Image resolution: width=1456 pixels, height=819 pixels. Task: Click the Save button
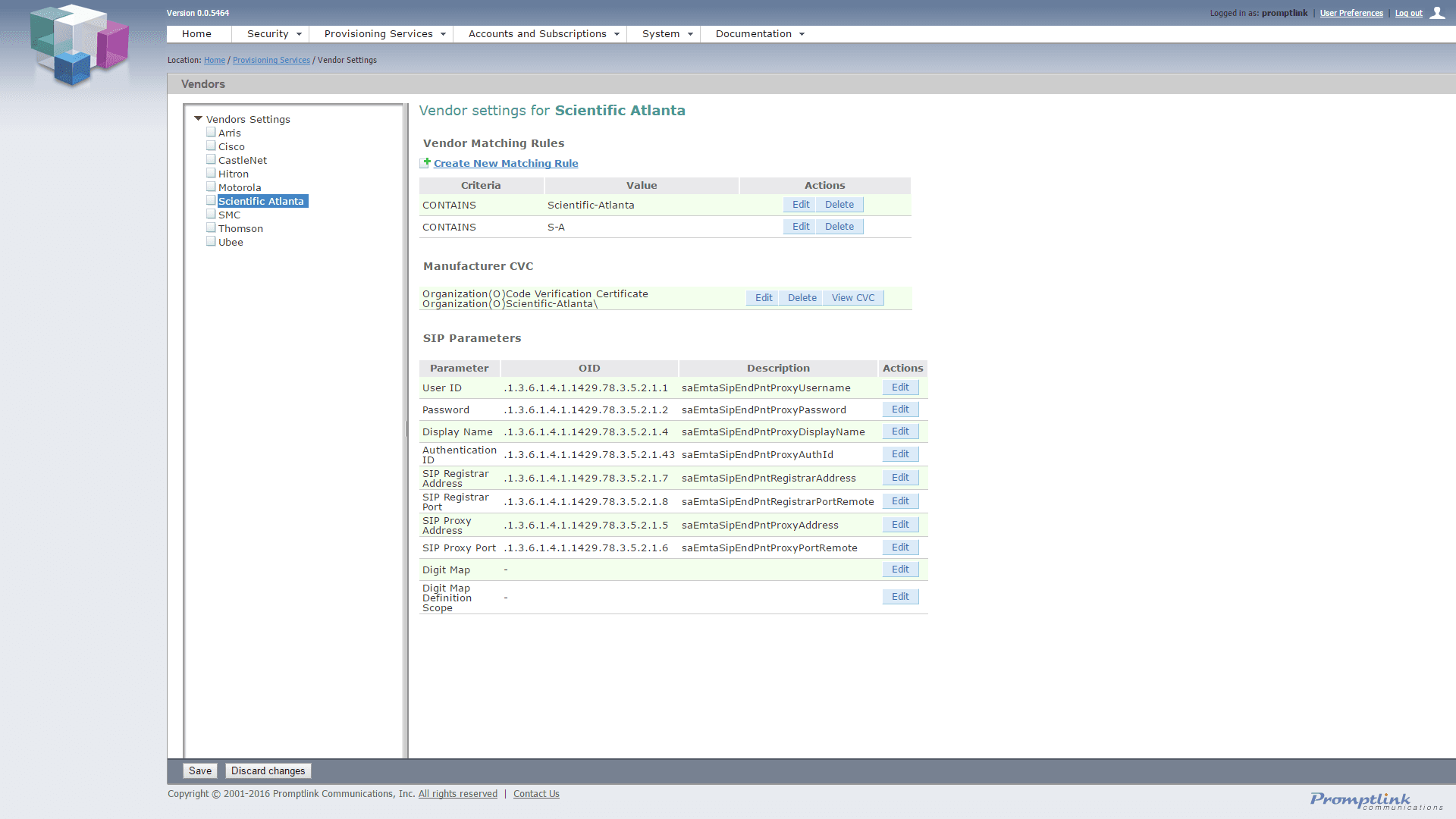pos(200,770)
